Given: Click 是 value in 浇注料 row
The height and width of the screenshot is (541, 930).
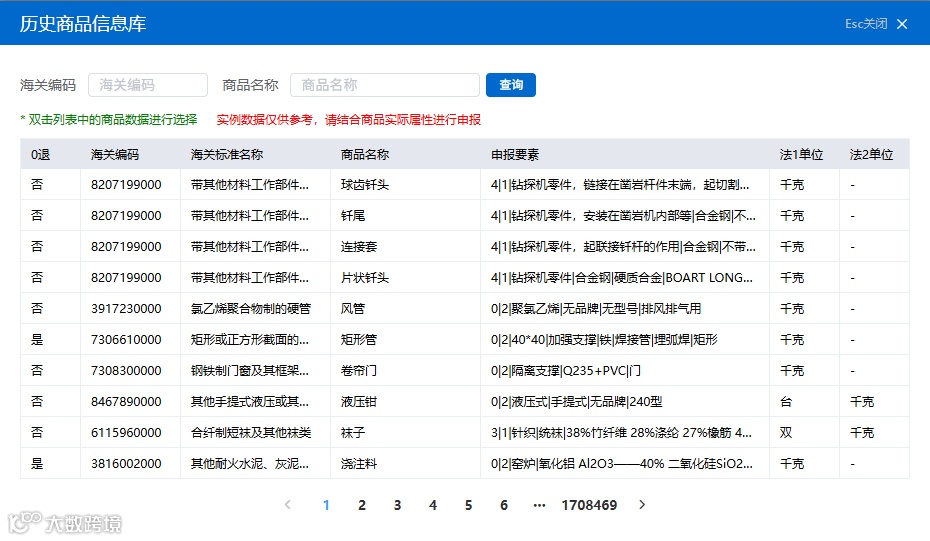Looking at the screenshot, I should (37, 463).
